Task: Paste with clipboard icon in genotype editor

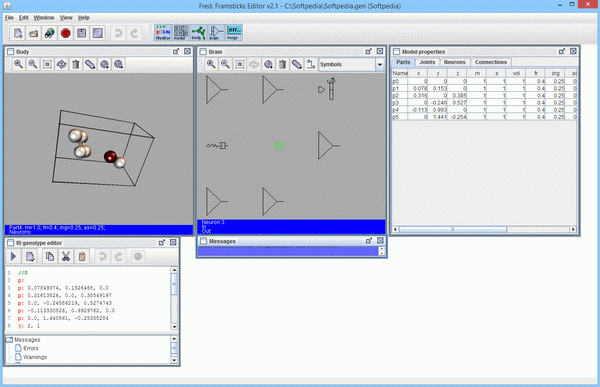Action: 82,256
